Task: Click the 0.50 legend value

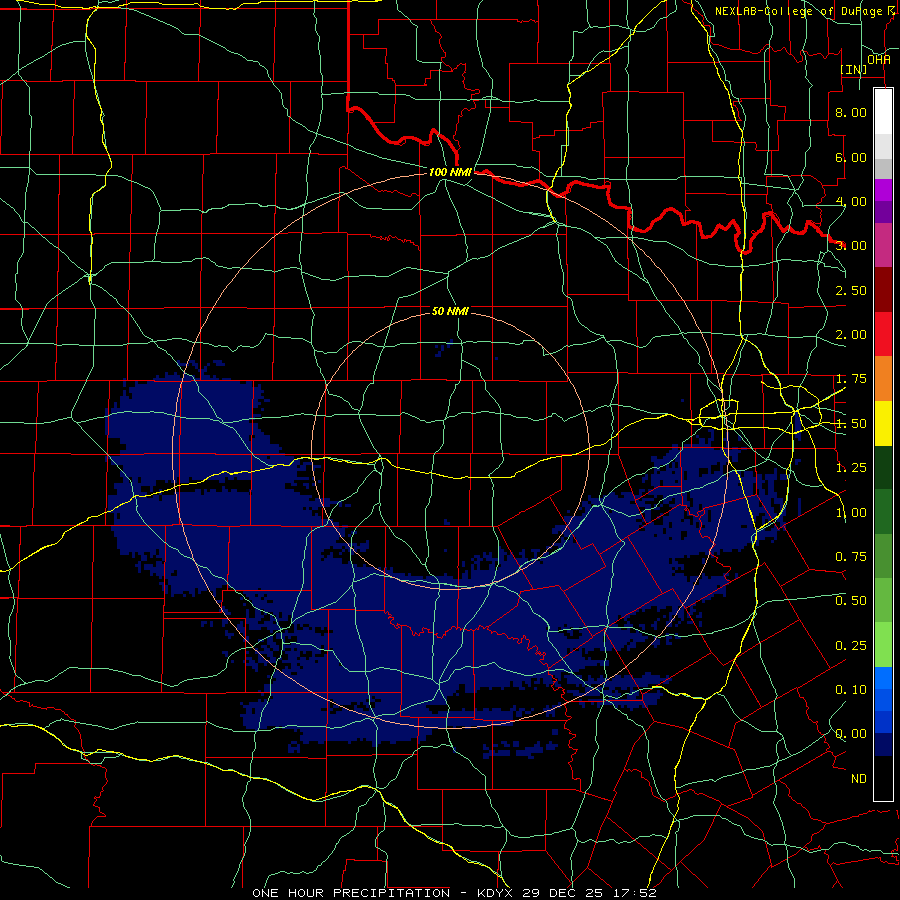Action: 851,601
